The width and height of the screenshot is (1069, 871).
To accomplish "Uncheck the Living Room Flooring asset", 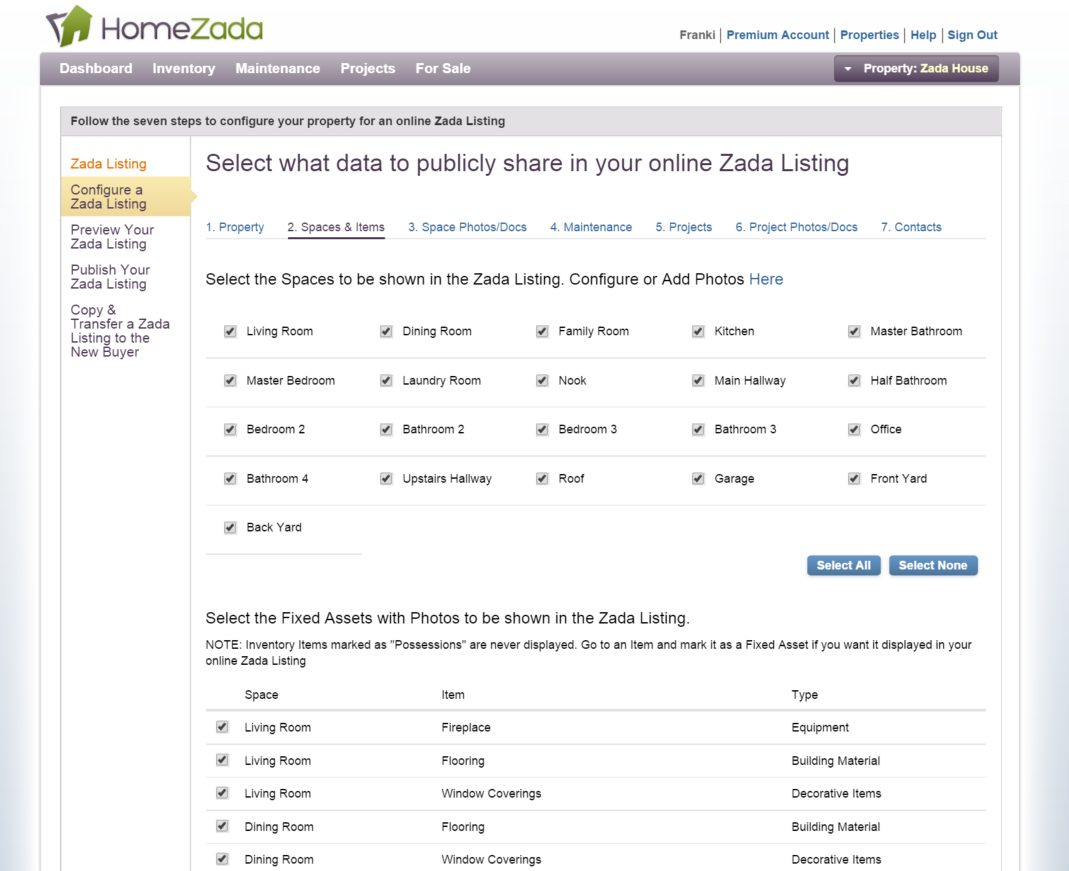I will 222,759.
